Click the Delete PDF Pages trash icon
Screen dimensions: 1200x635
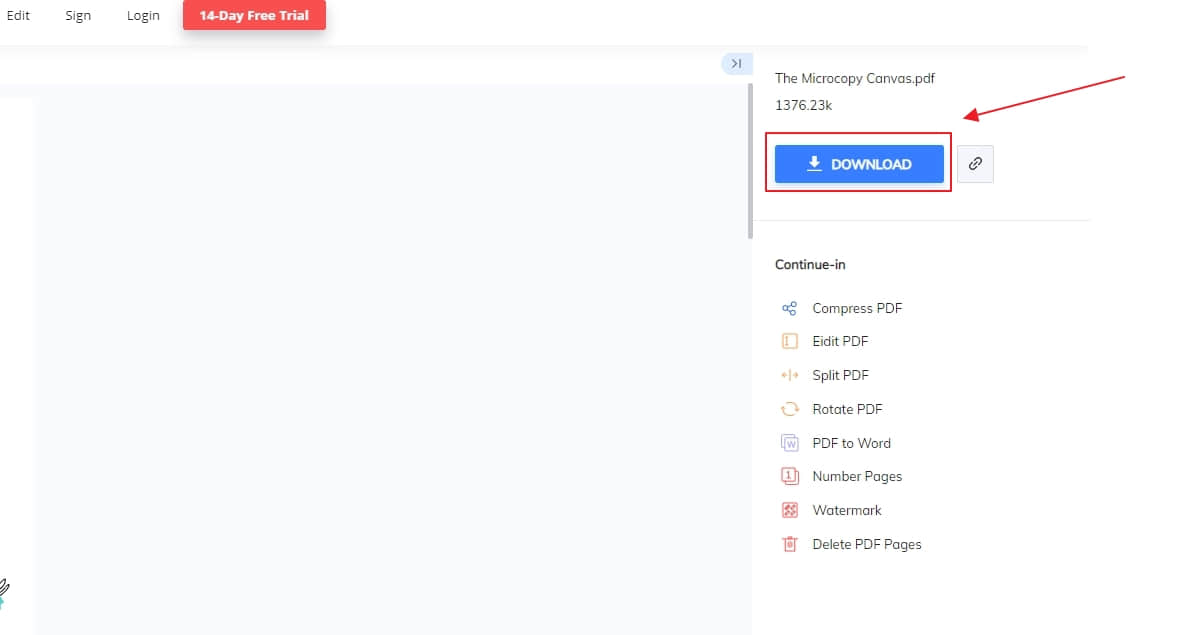point(789,544)
